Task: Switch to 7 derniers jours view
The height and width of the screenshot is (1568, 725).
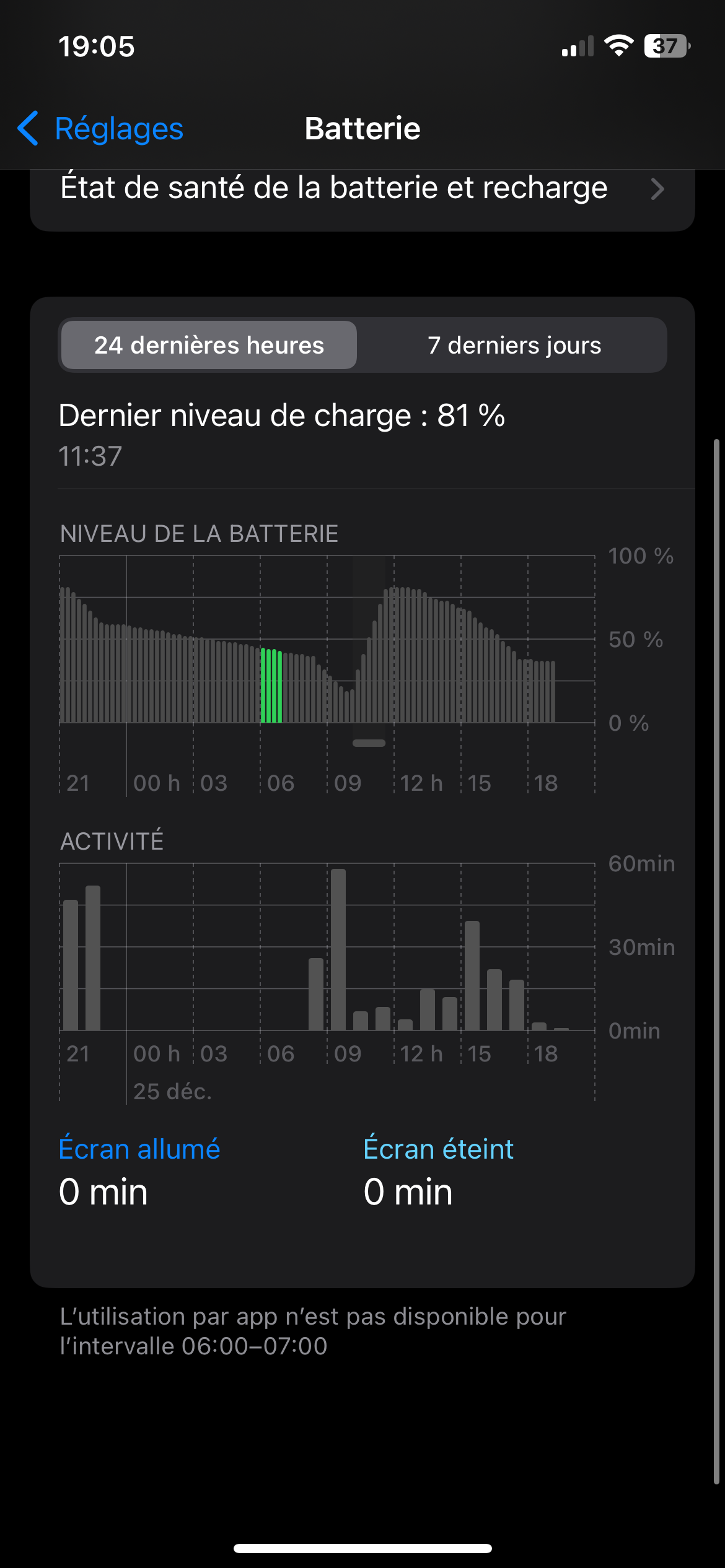Action: tap(514, 345)
